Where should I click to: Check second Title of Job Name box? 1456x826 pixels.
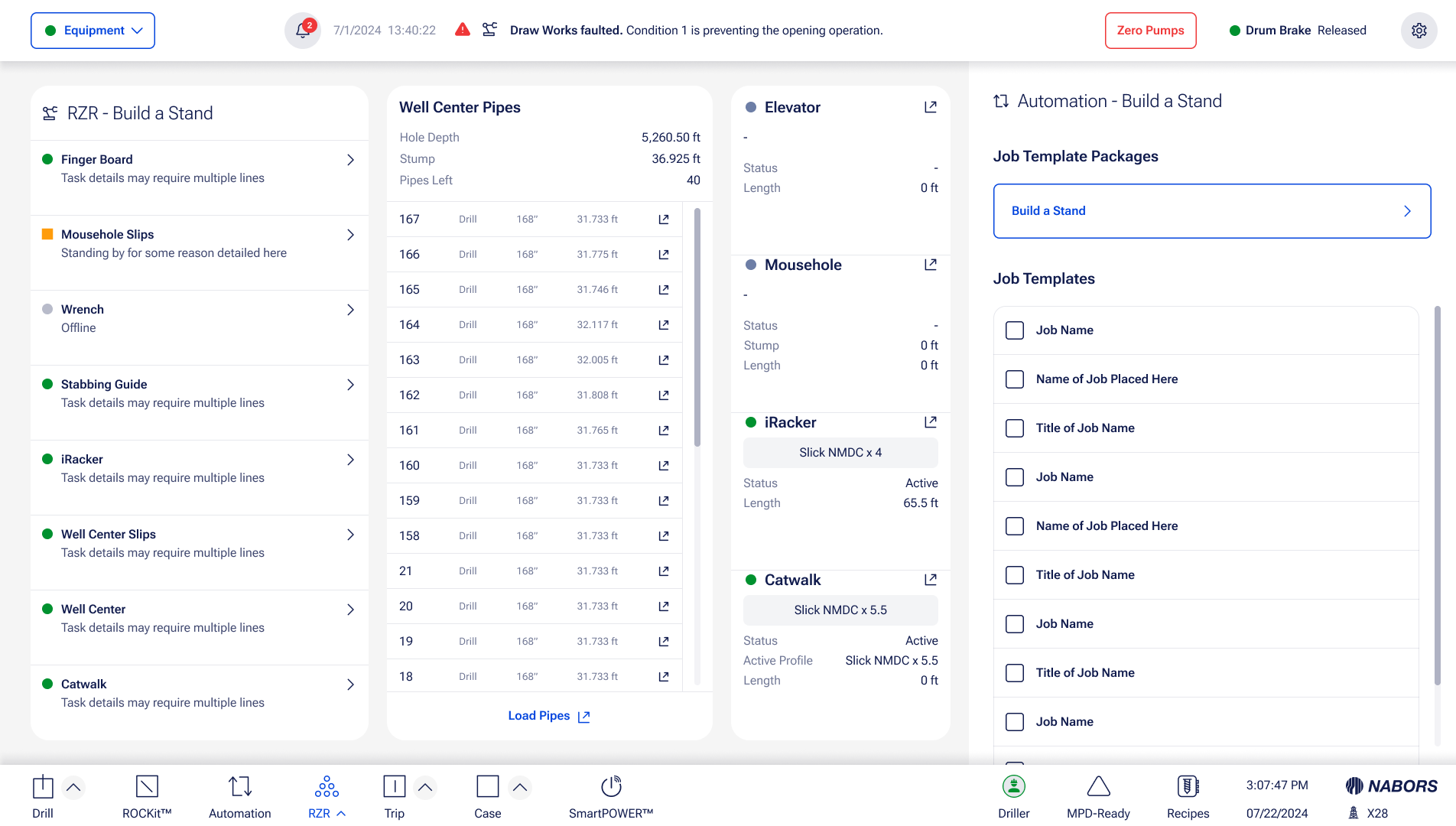click(x=1015, y=575)
